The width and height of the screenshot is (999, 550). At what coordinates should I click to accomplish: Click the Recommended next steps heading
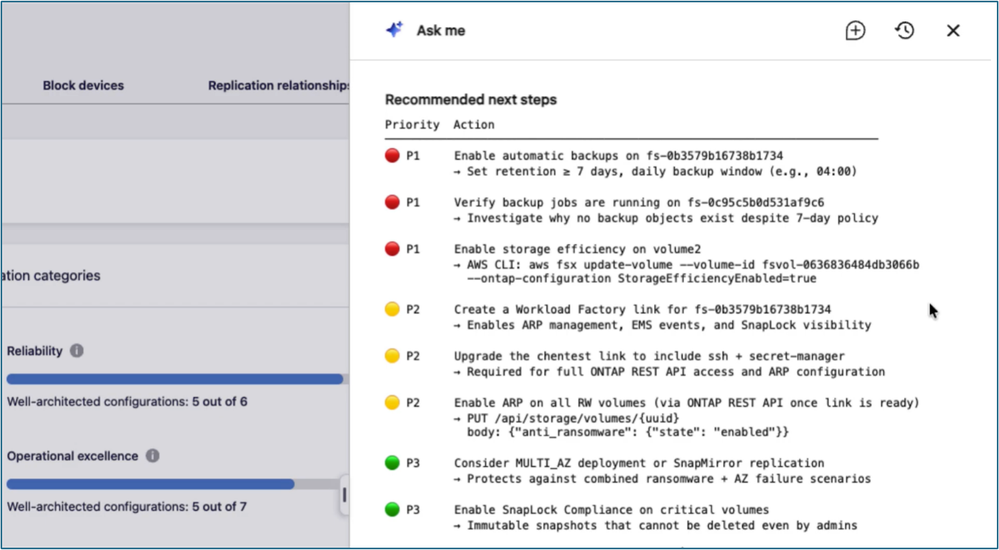(471, 99)
